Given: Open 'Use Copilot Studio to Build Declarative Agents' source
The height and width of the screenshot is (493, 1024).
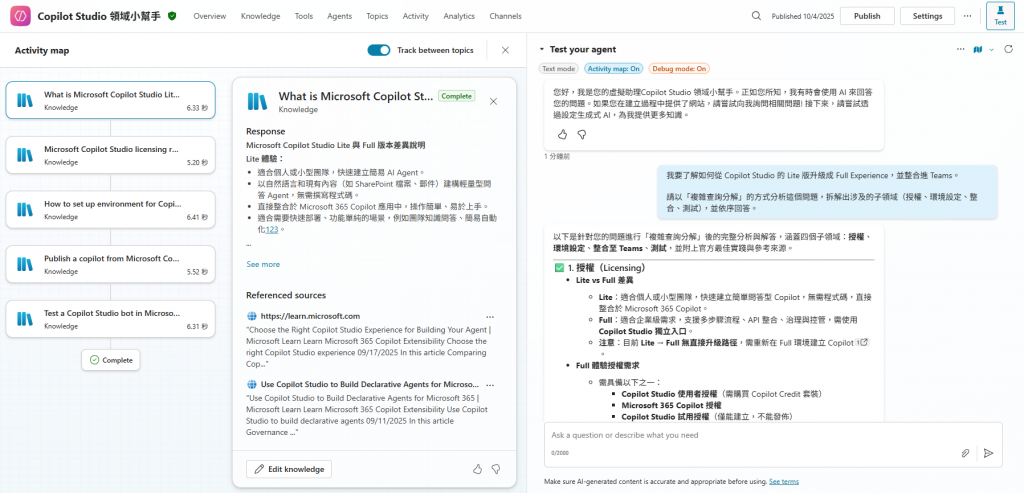Looking at the screenshot, I should (x=370, y=385).
